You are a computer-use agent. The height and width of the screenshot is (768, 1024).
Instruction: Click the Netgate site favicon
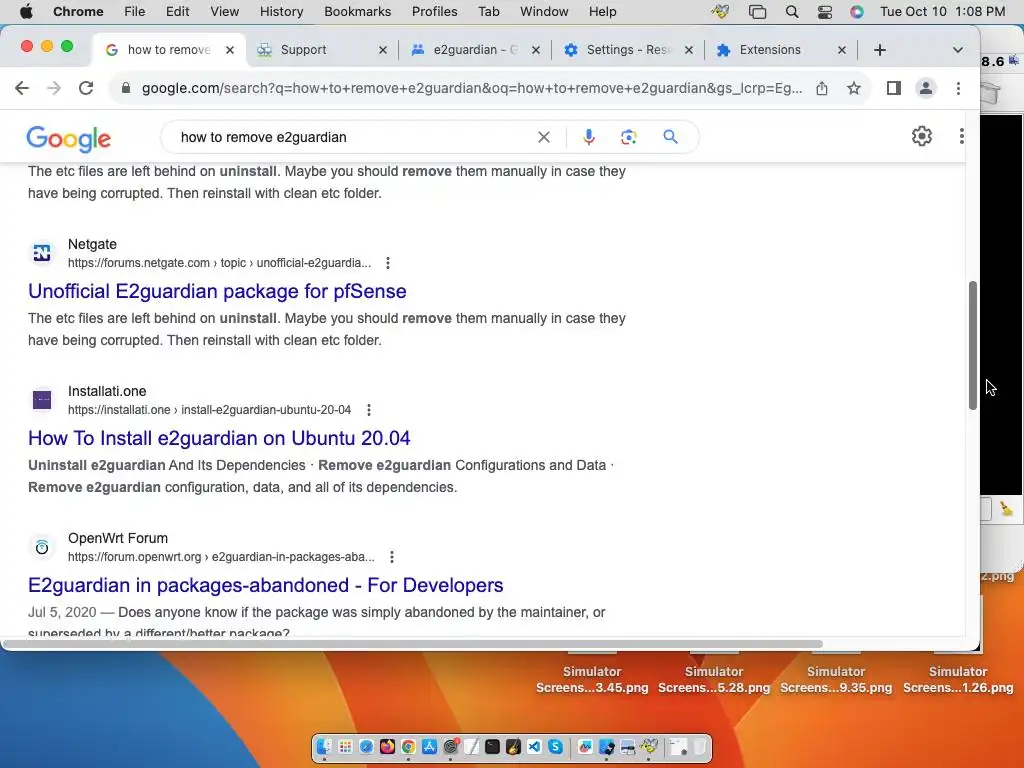(x=42, y=253)
